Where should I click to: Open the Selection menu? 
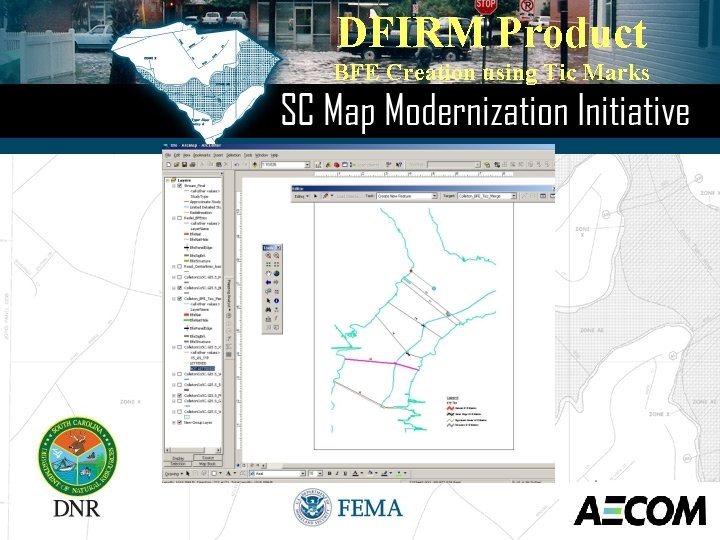point(233,155)
